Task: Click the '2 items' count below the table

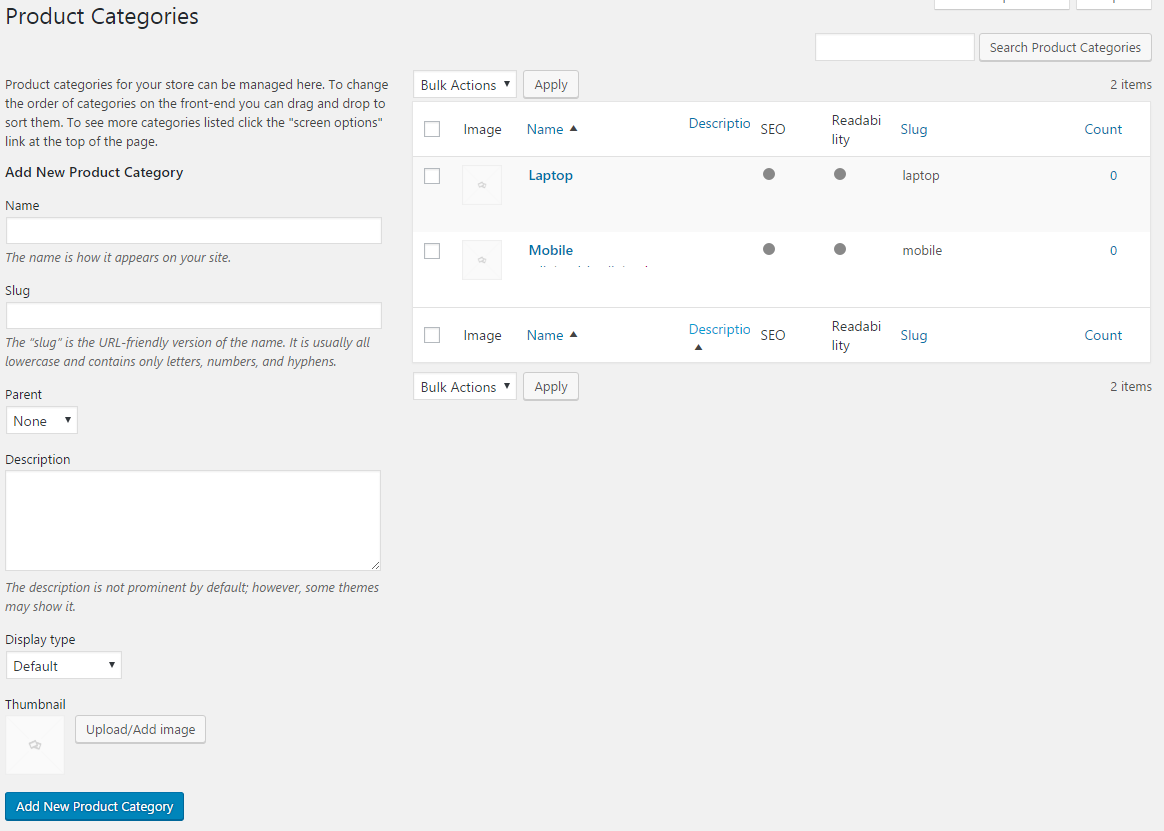Action: [x=1131, y=387]
